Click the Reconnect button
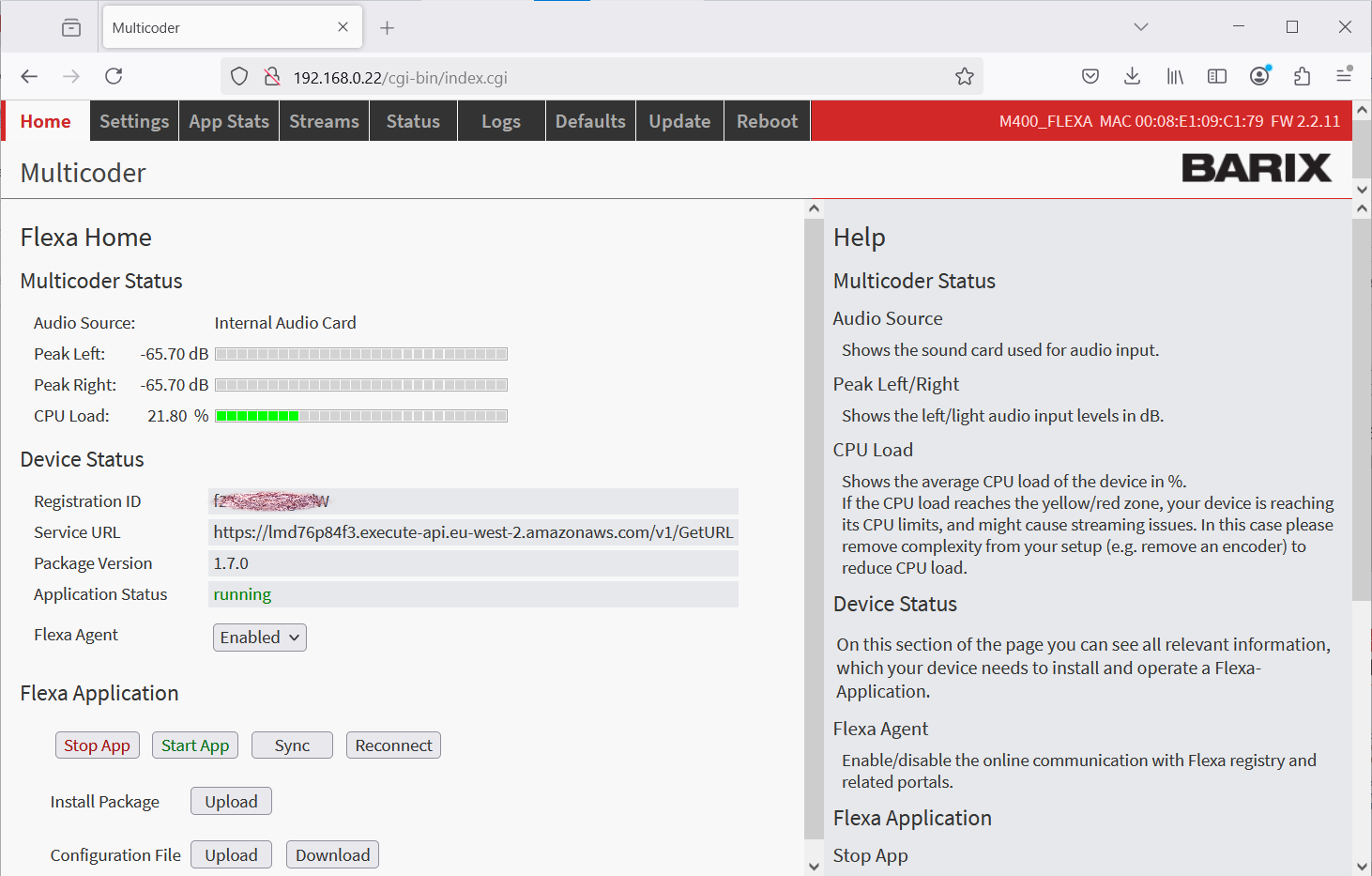The height and width of the screenshot is (876, 1372). [393, 745]
